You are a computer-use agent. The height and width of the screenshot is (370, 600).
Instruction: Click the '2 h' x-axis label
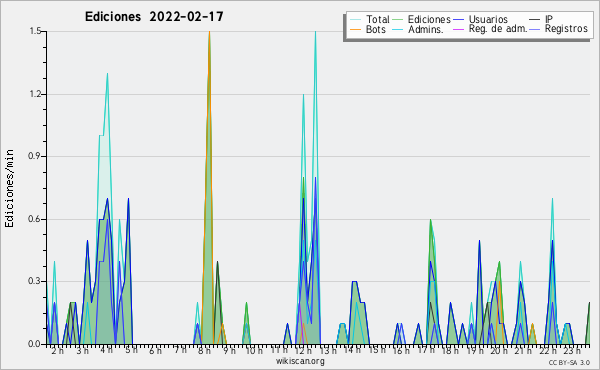(57, 351)
